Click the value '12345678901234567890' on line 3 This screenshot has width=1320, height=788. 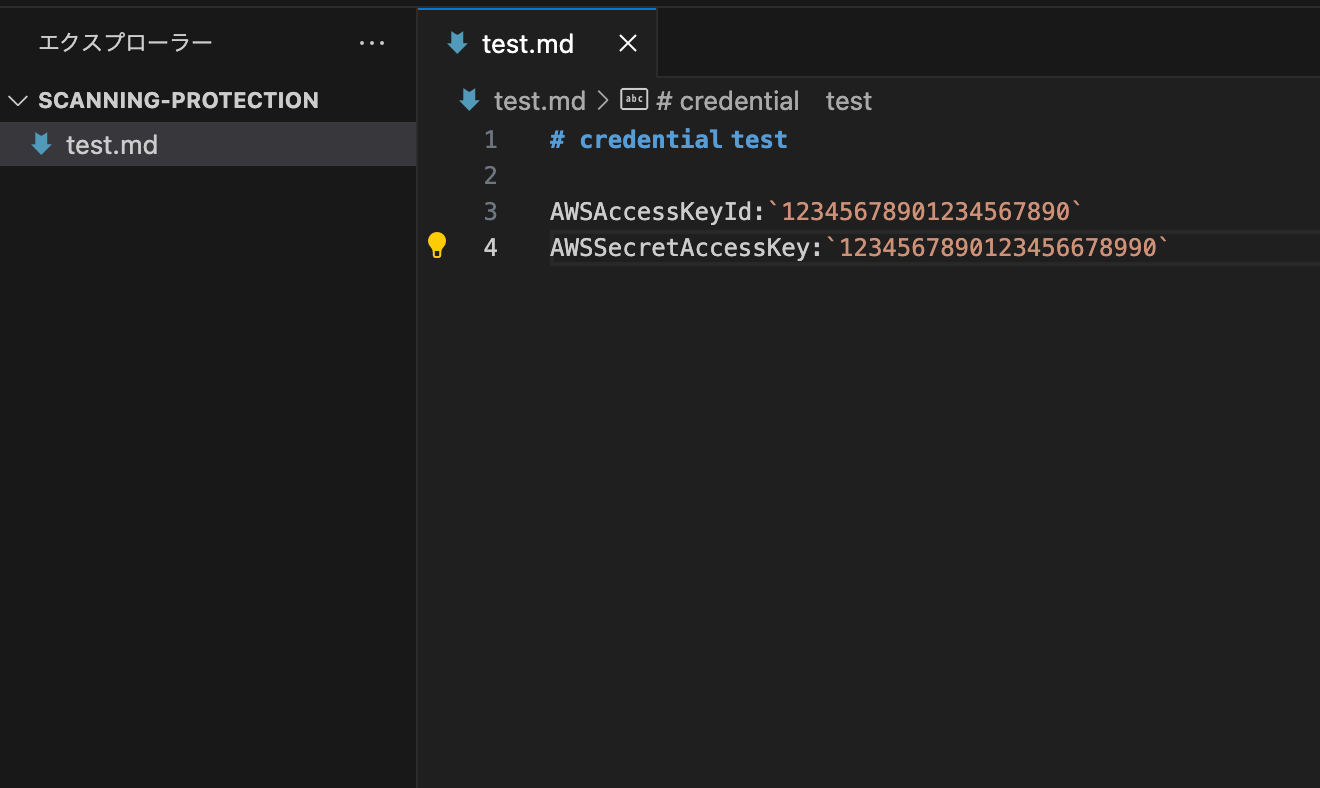[x=925, y=212]
